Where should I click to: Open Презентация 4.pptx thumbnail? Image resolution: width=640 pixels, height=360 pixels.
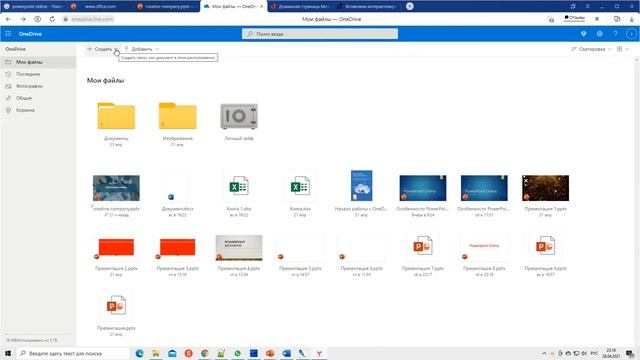(x=239, y=247)
